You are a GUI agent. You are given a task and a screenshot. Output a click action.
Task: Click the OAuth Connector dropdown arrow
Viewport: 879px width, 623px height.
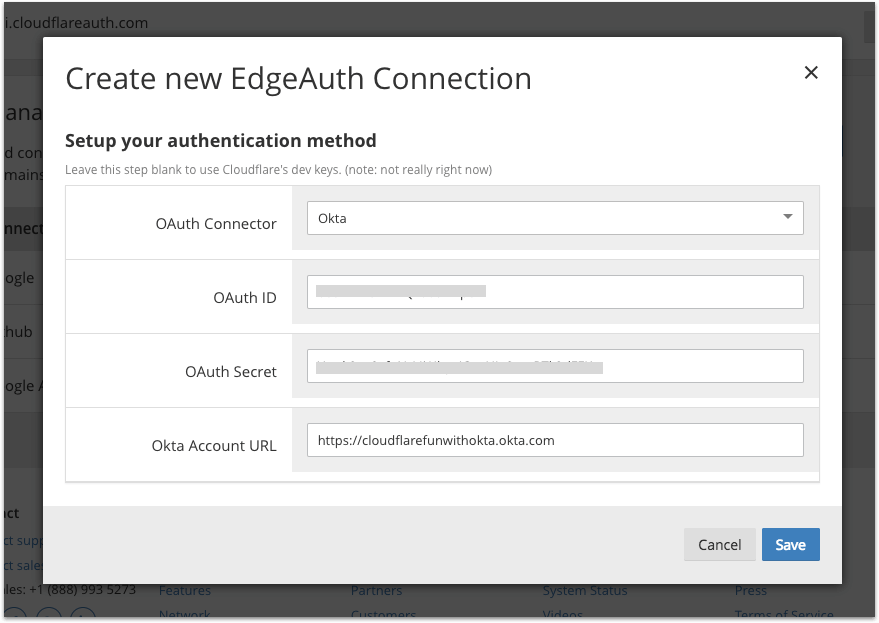pyautogui.click(x=788, y=217)
